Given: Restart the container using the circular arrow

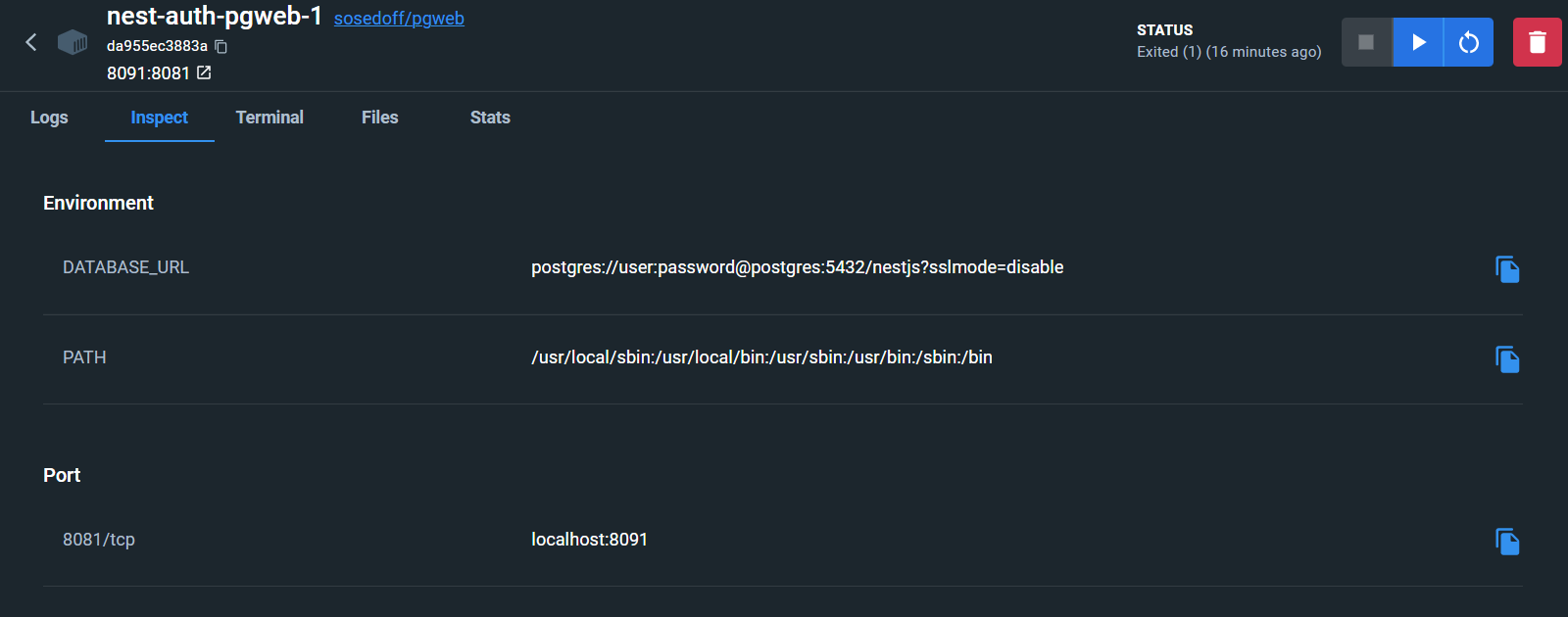Looking at the screenshot, I should coord(1469,42).
